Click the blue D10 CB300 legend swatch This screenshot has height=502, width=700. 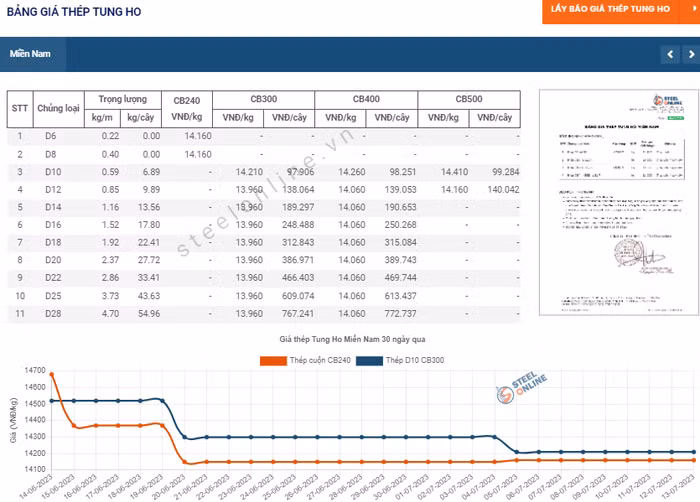(370, 360)
